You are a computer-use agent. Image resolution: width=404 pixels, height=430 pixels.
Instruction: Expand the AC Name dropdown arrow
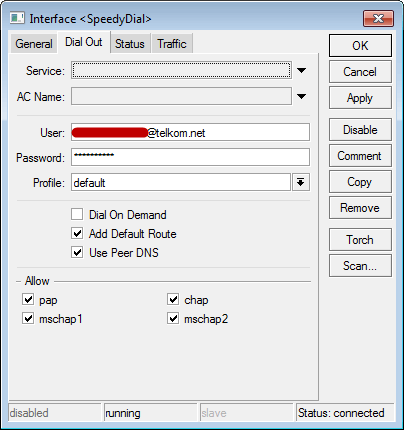tap(301, 96)
